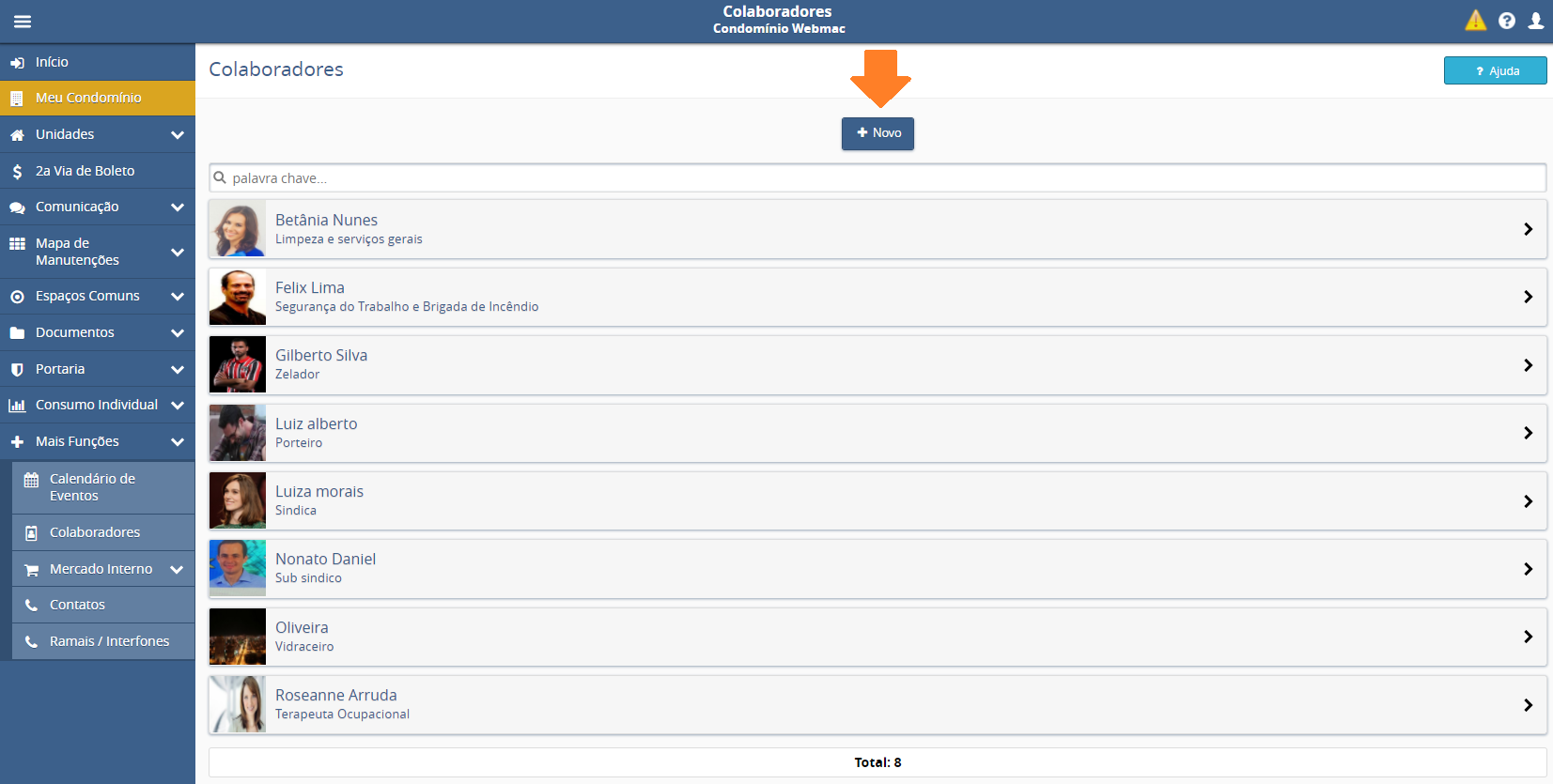
Task: Click the shopping cart Mercado Interno icon
Action: pos(31,570)
